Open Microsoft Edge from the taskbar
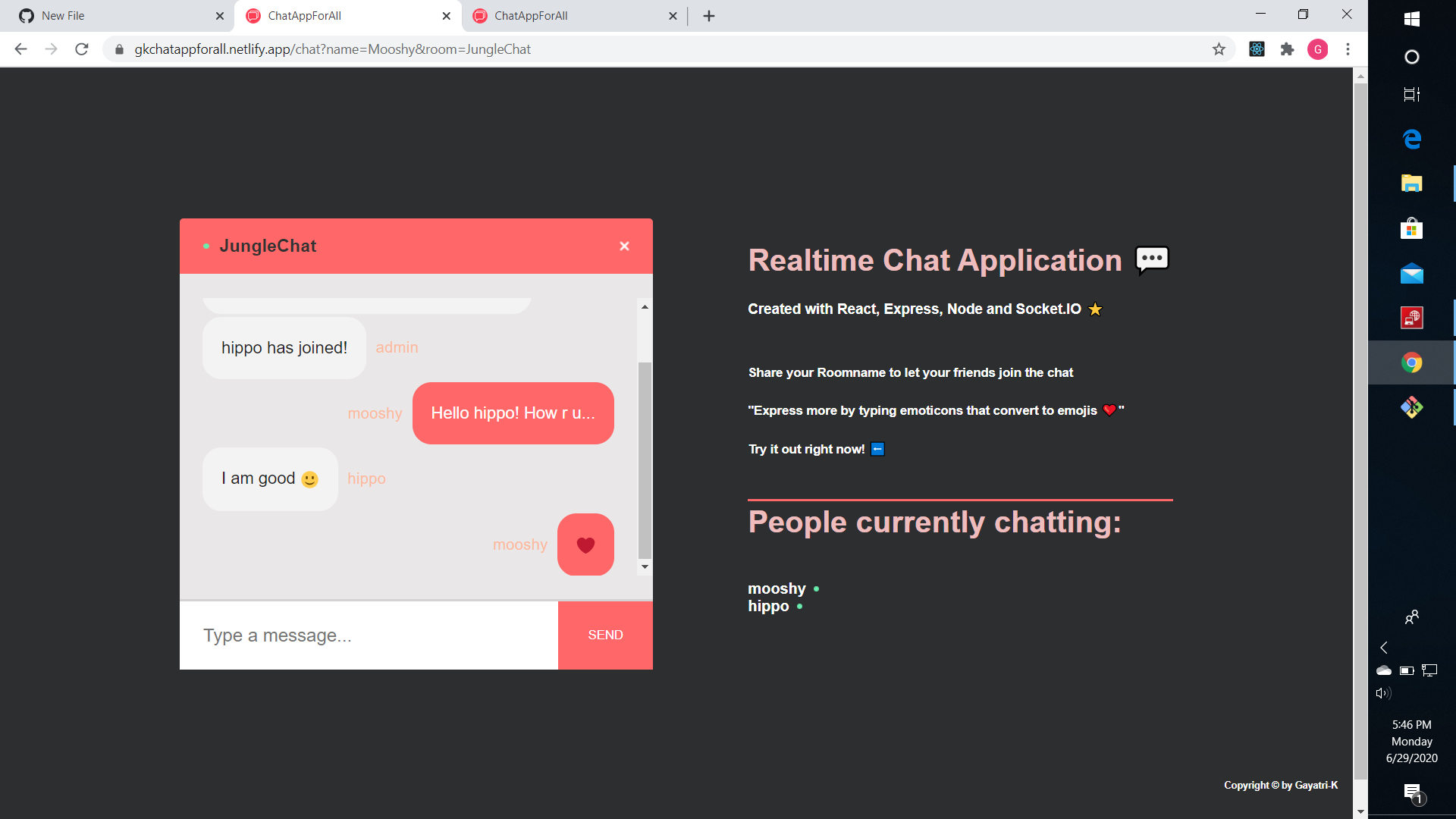Viewport: 1456px width, 819px height. [x=1411, y=139]
